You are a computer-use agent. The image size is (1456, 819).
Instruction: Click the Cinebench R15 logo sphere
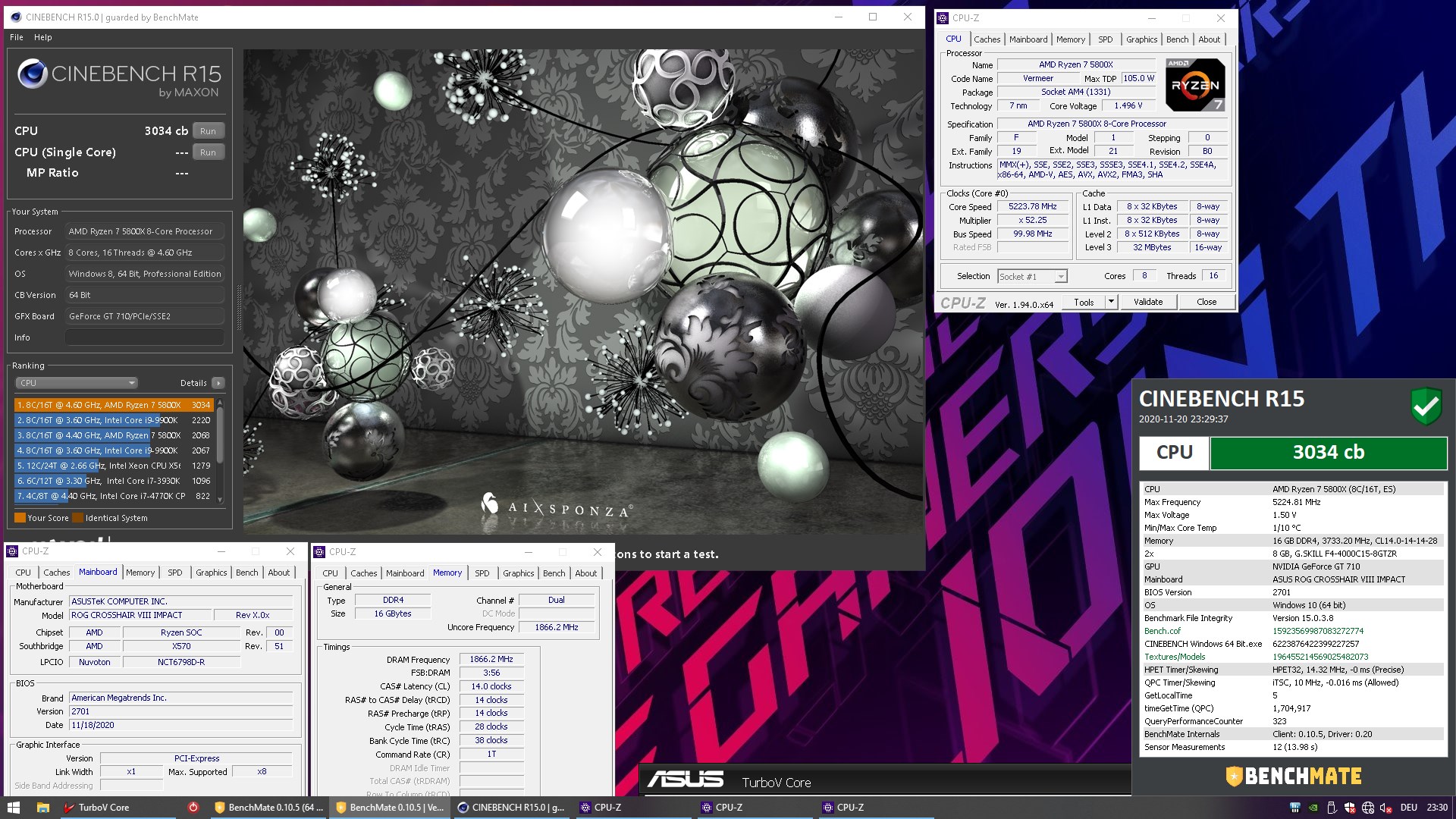tap(33, 74)
